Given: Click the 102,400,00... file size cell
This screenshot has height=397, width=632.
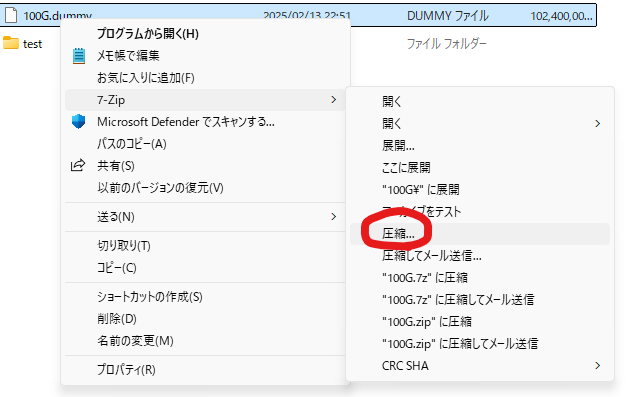Looking at the screenshot, I should pyautogui.click(x=561, y=16).
